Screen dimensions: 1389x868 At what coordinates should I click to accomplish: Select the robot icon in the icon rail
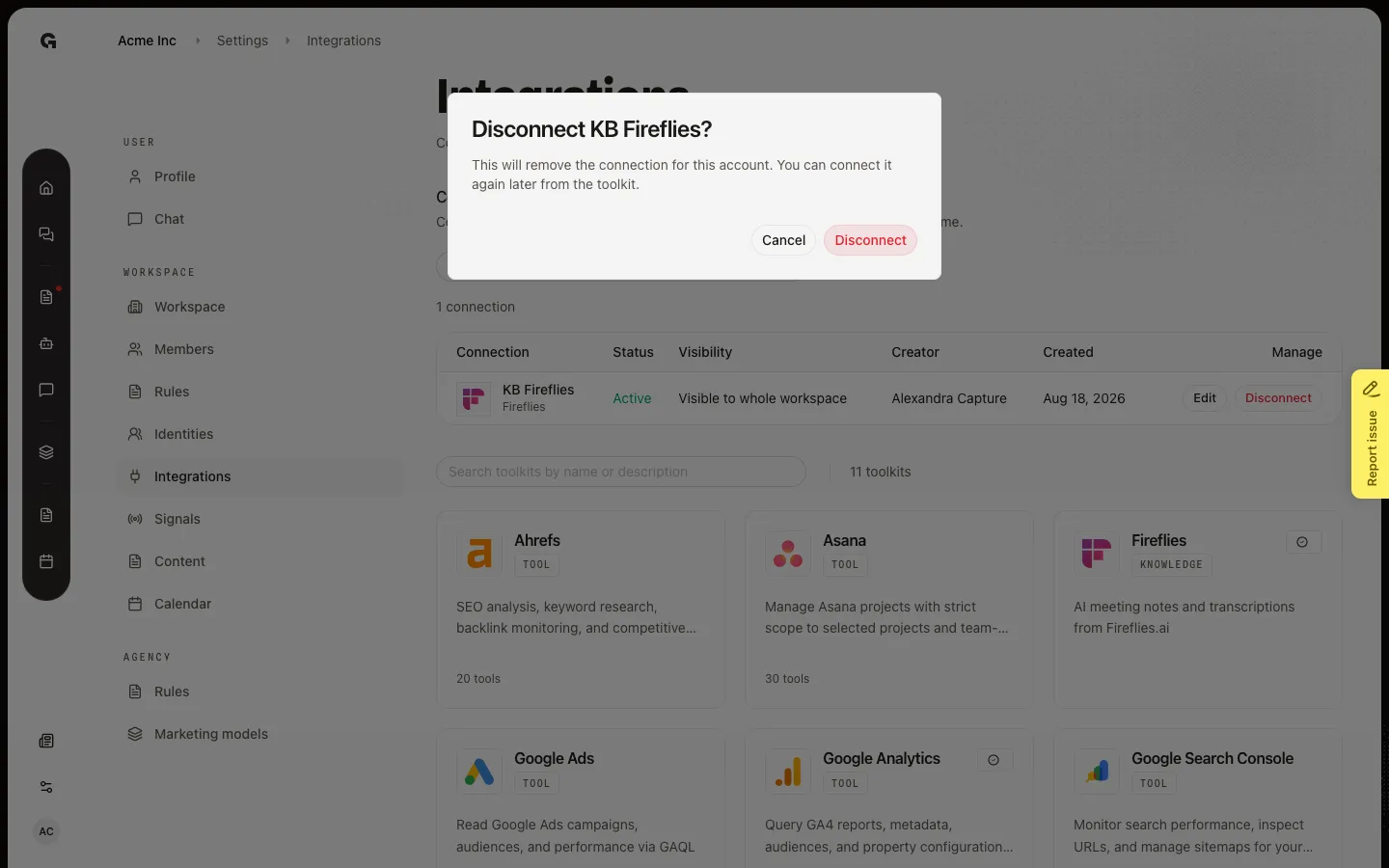click(46, 343)
